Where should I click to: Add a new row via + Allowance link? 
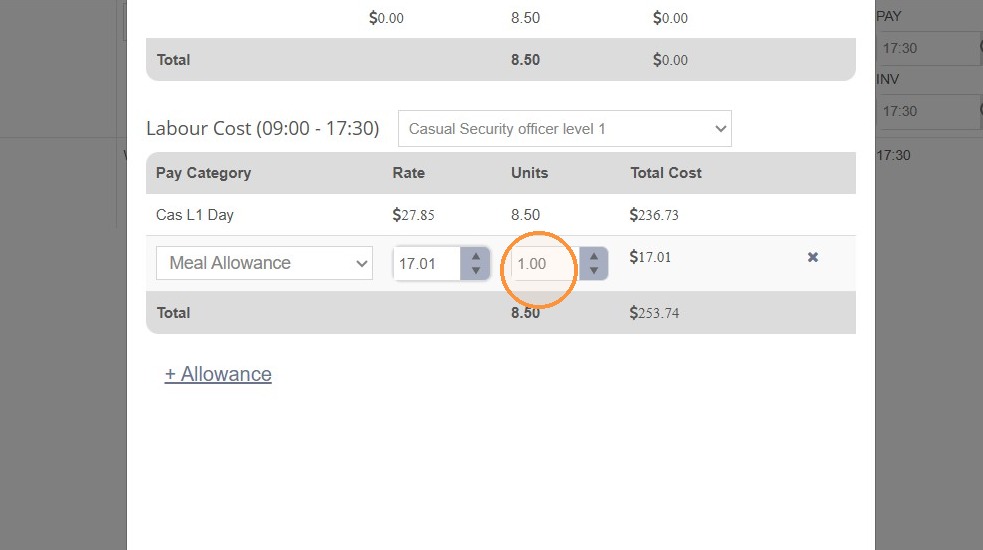[x=218, y=374]
